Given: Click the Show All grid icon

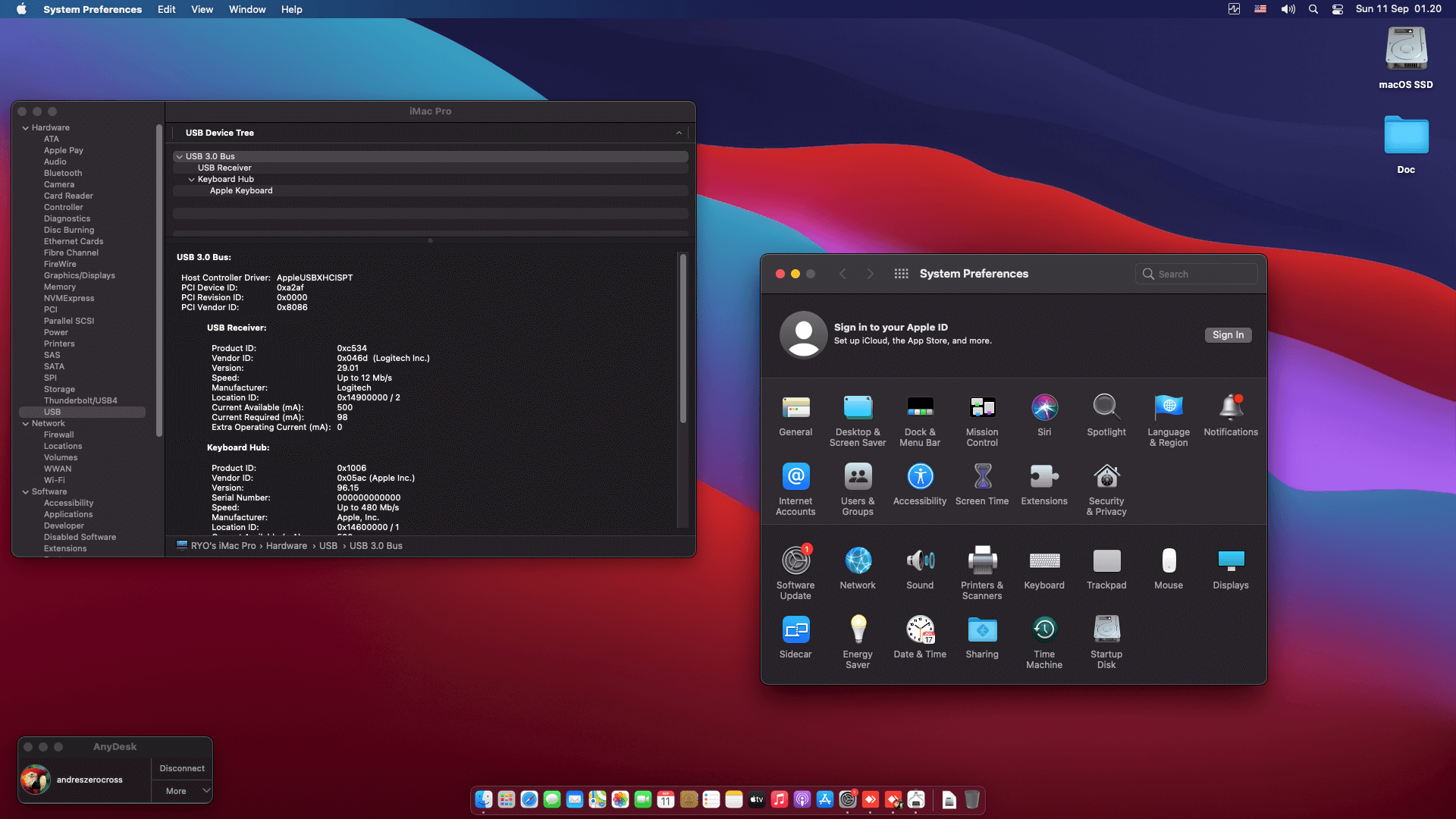Looking at the screenshot, I should (x=901, y=274).
